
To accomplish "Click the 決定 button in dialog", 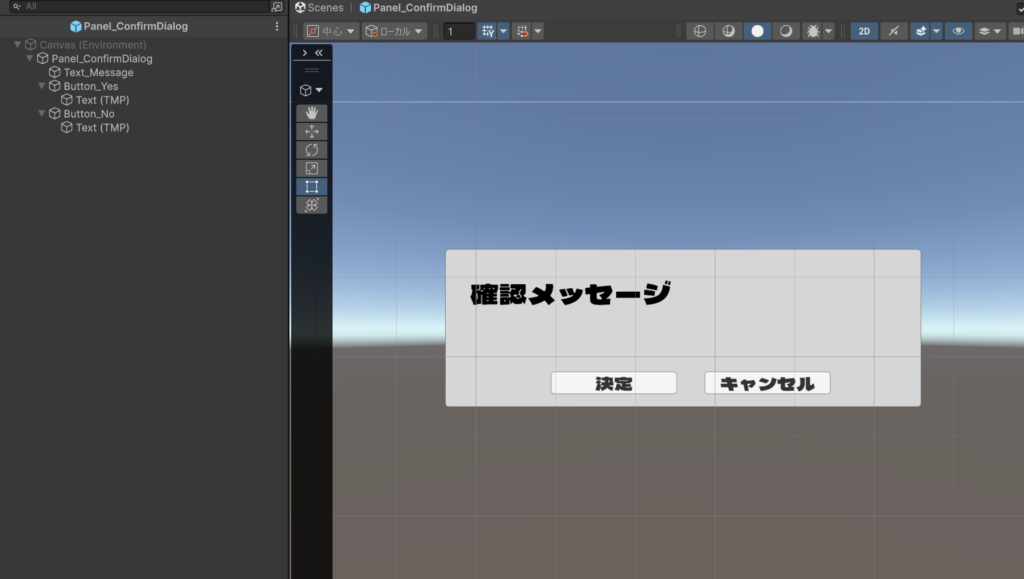I will pyautogui.click(x=613, y=383).
